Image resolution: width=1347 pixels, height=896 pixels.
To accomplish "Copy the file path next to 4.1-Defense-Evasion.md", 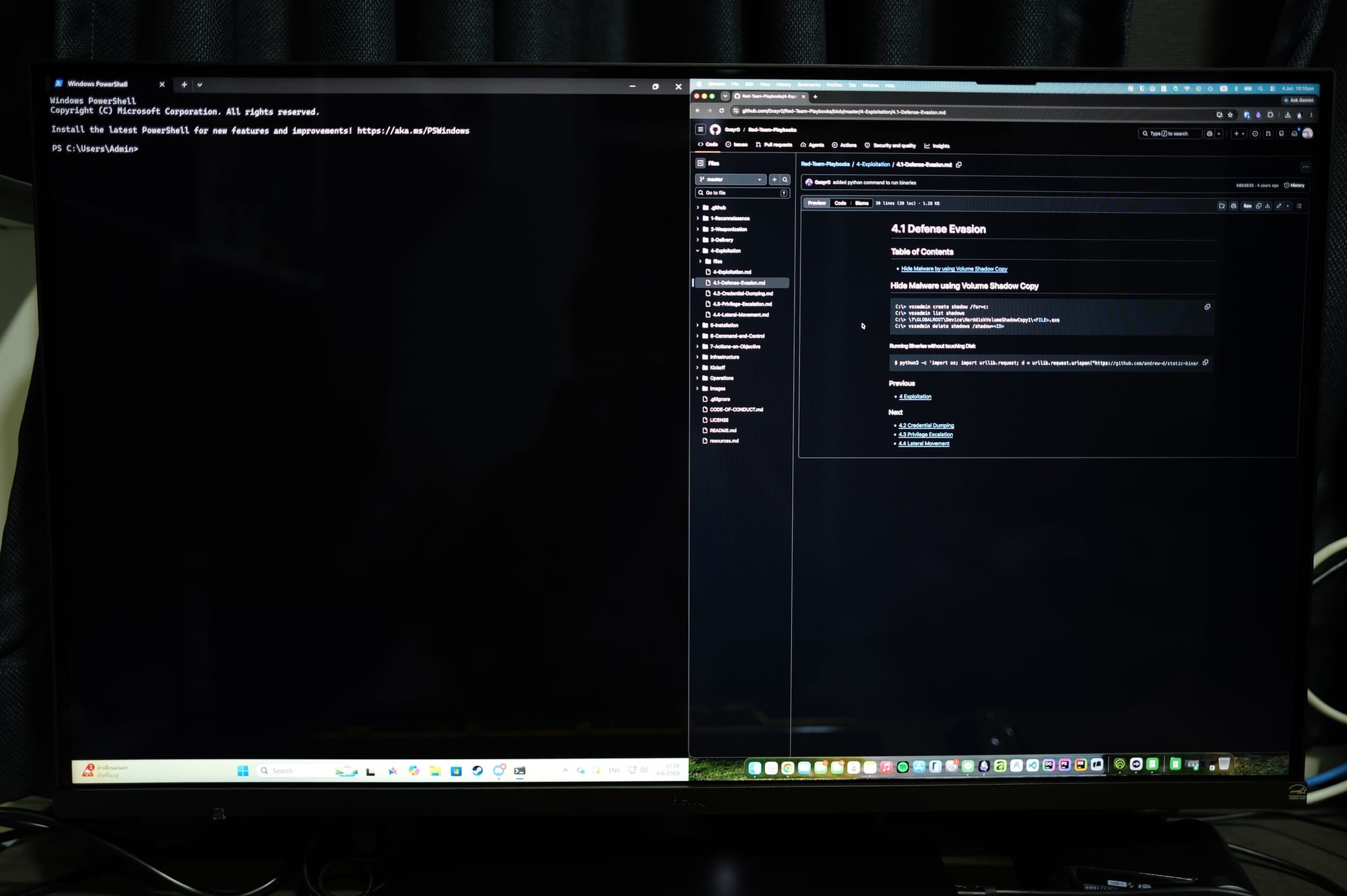I will pyautogui.click(x=958, y=164).
